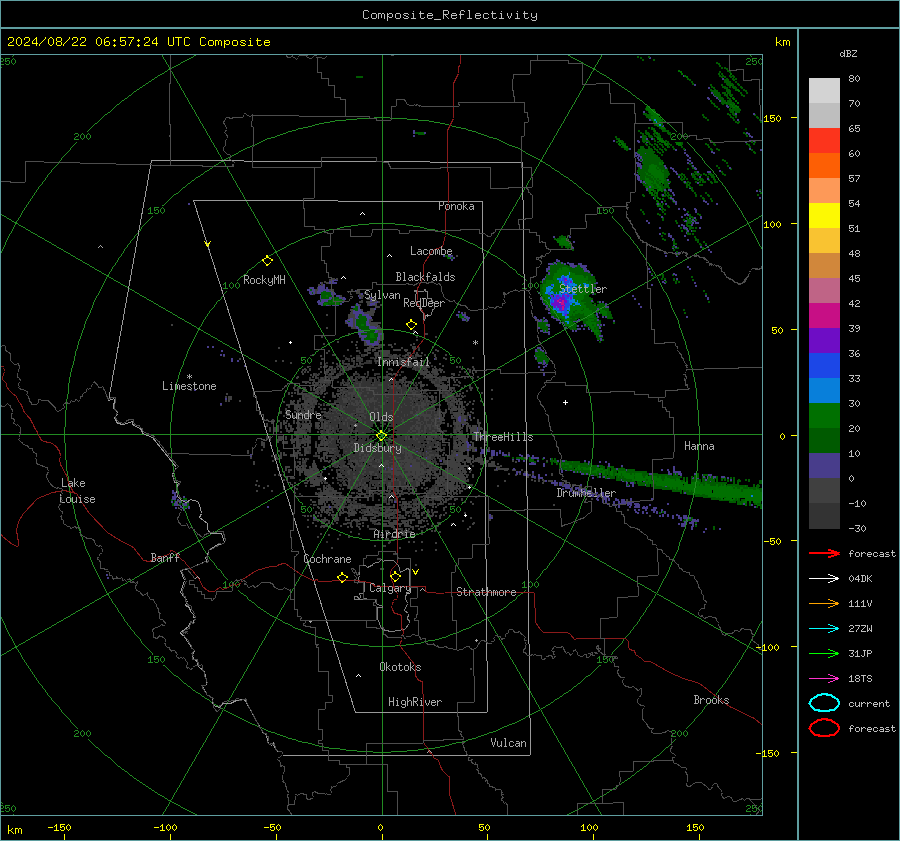Click the Didsbury city label
900x841 pixels.
[x=378, y=448]
